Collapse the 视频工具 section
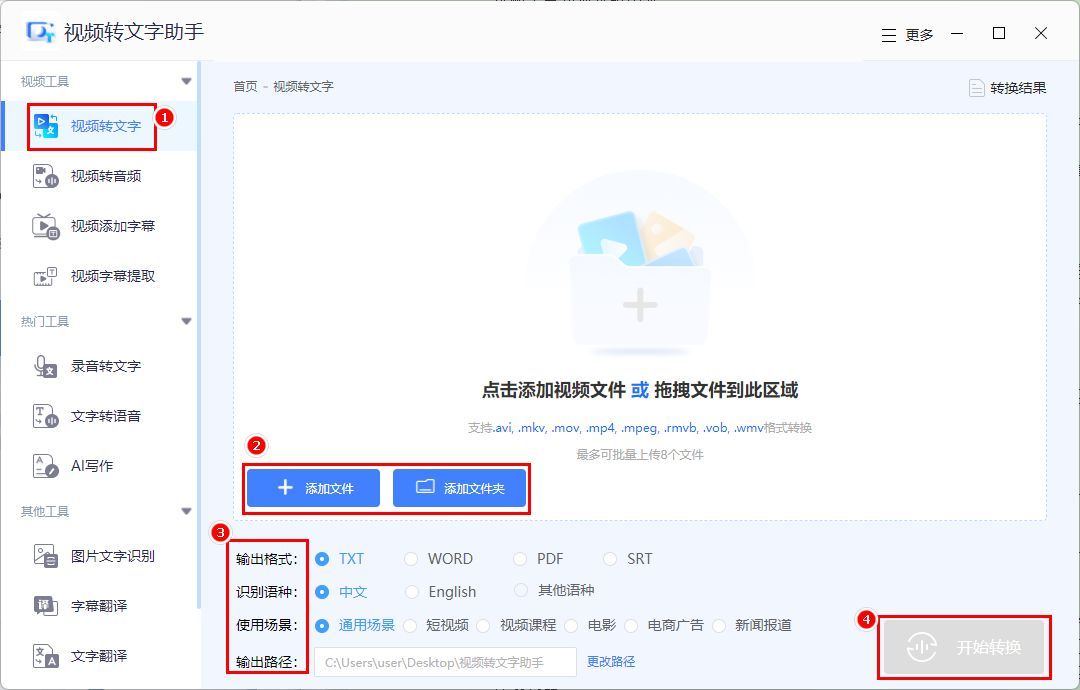Viewport: 1080px width, 690px height. pyautogui.click(x=186, y=81)
